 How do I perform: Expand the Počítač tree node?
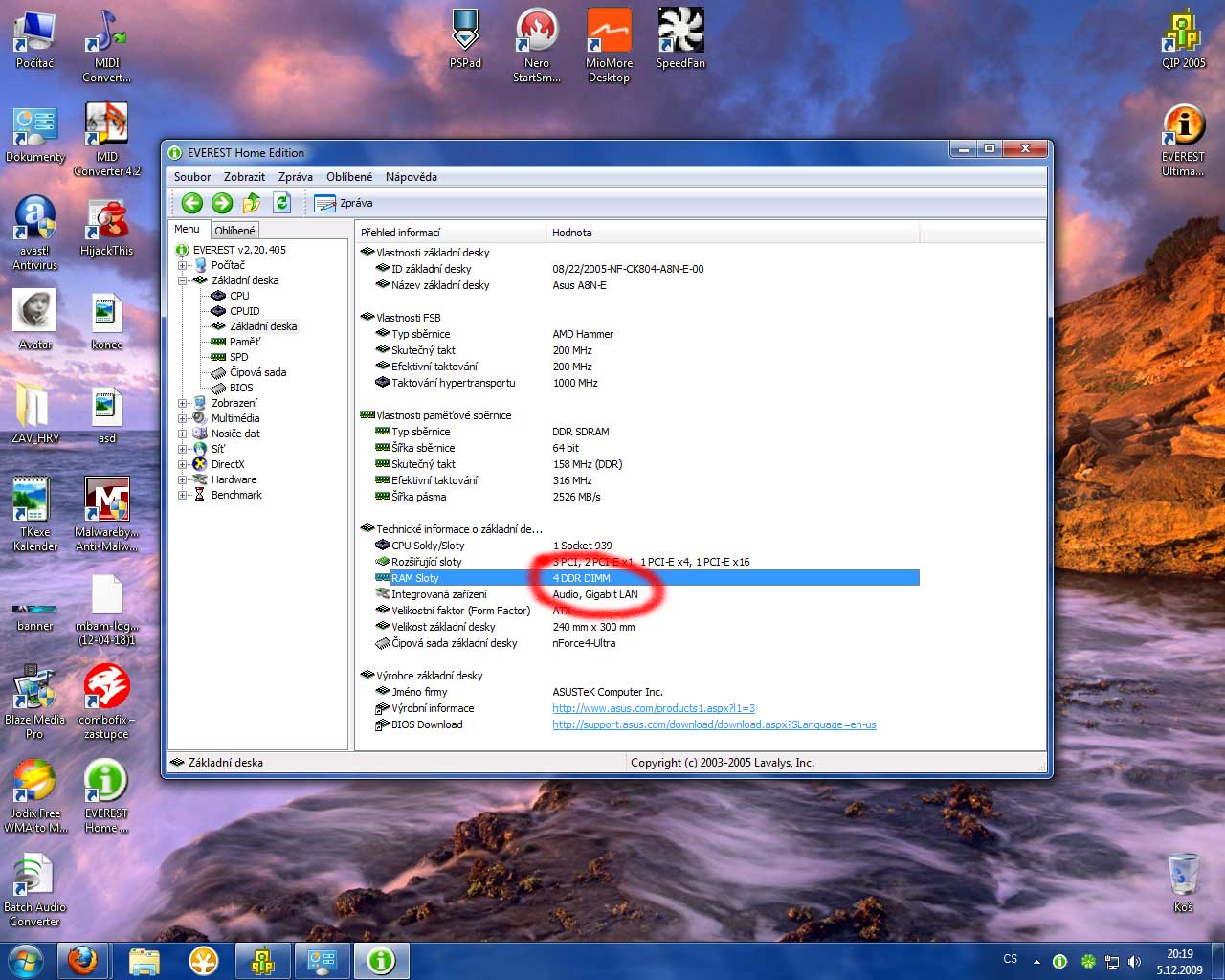coord(182,265)
